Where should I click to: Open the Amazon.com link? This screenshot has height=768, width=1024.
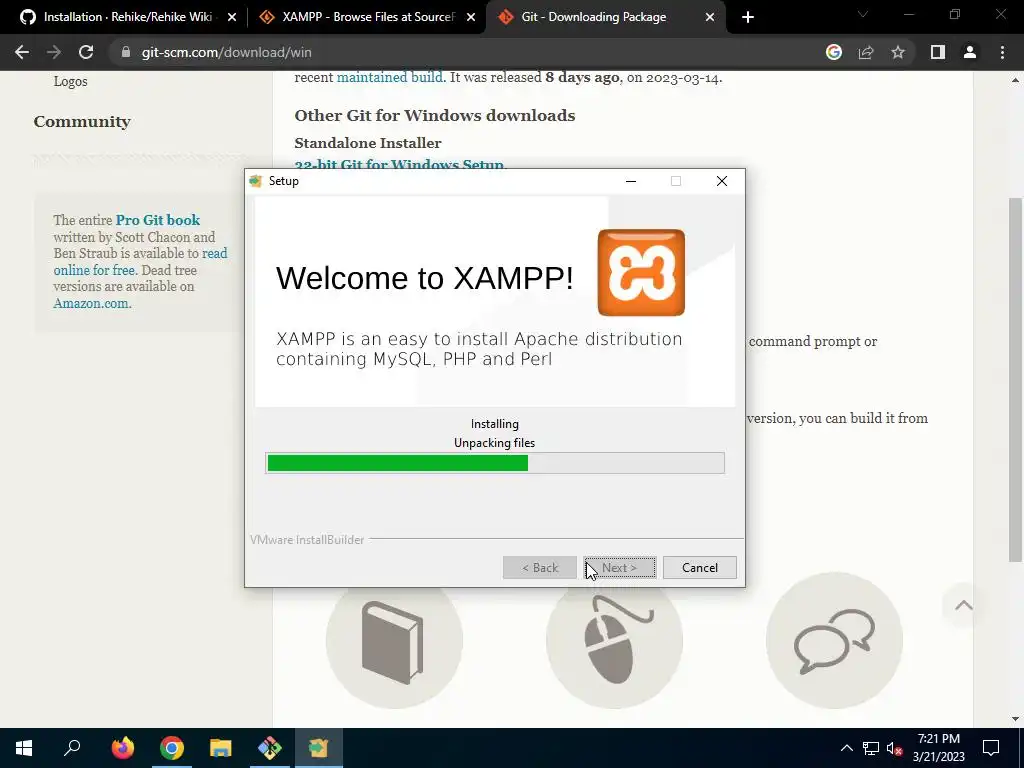[91, 303]
